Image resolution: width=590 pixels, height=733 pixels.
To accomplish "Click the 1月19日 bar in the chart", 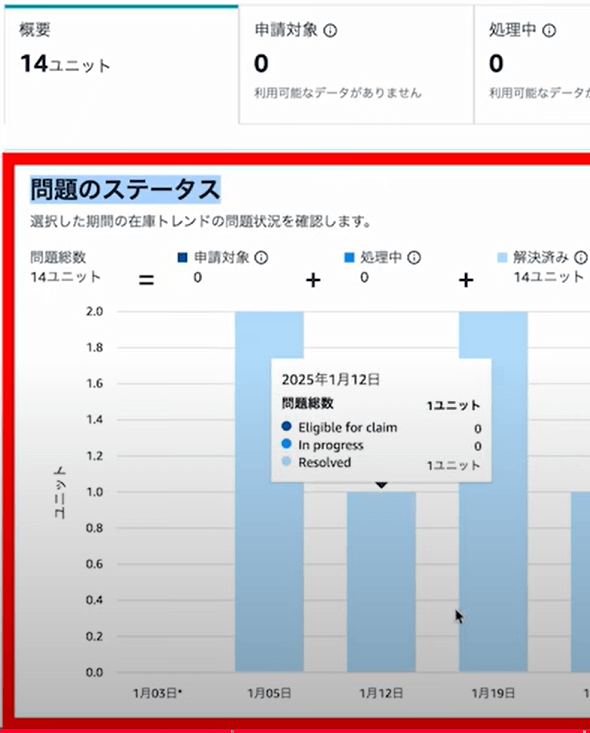I will point(494,492).
